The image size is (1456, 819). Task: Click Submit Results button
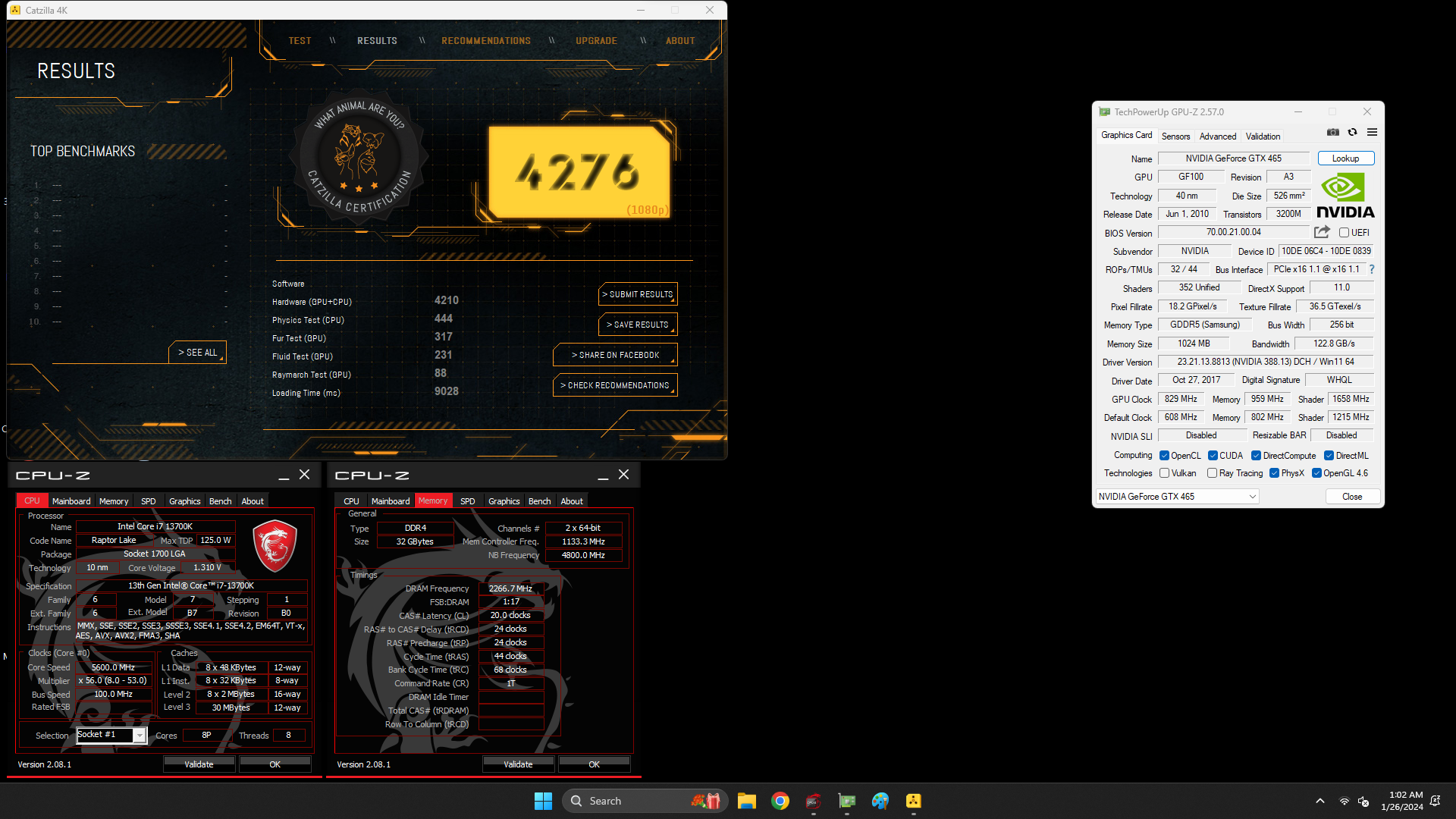point(638,294)
